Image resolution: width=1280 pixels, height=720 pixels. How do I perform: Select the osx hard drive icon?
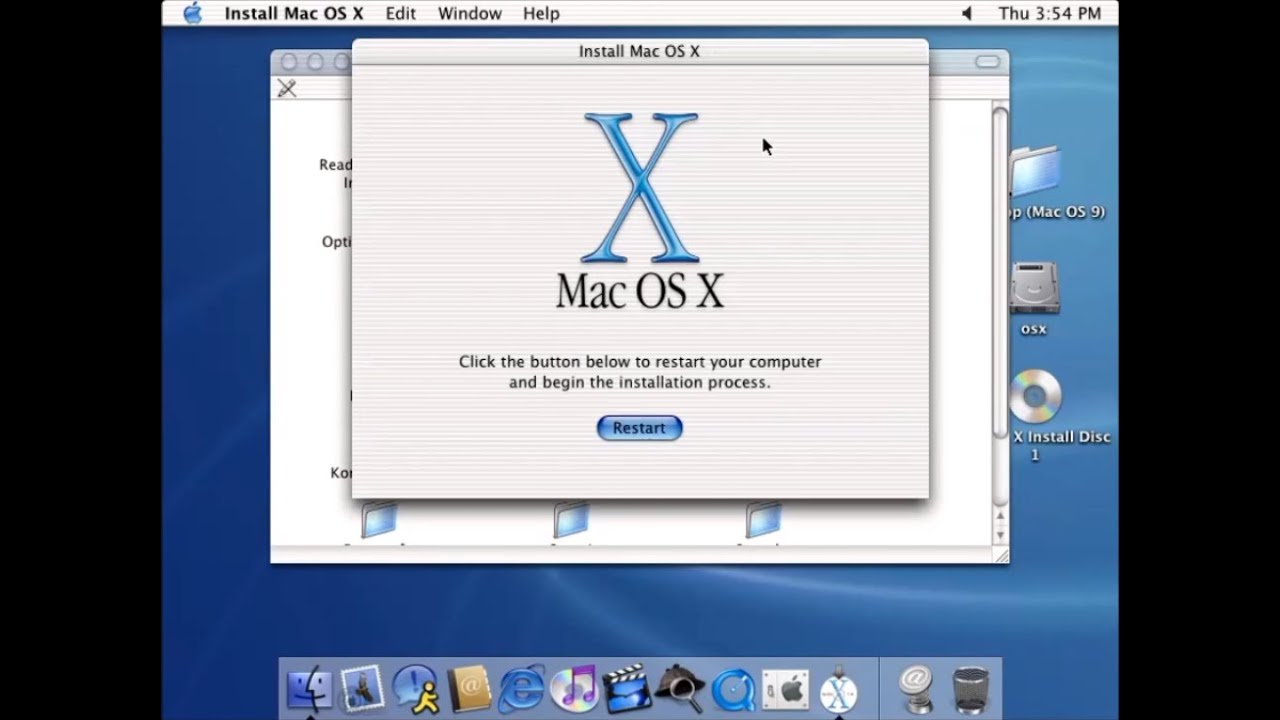[1034, 289]
